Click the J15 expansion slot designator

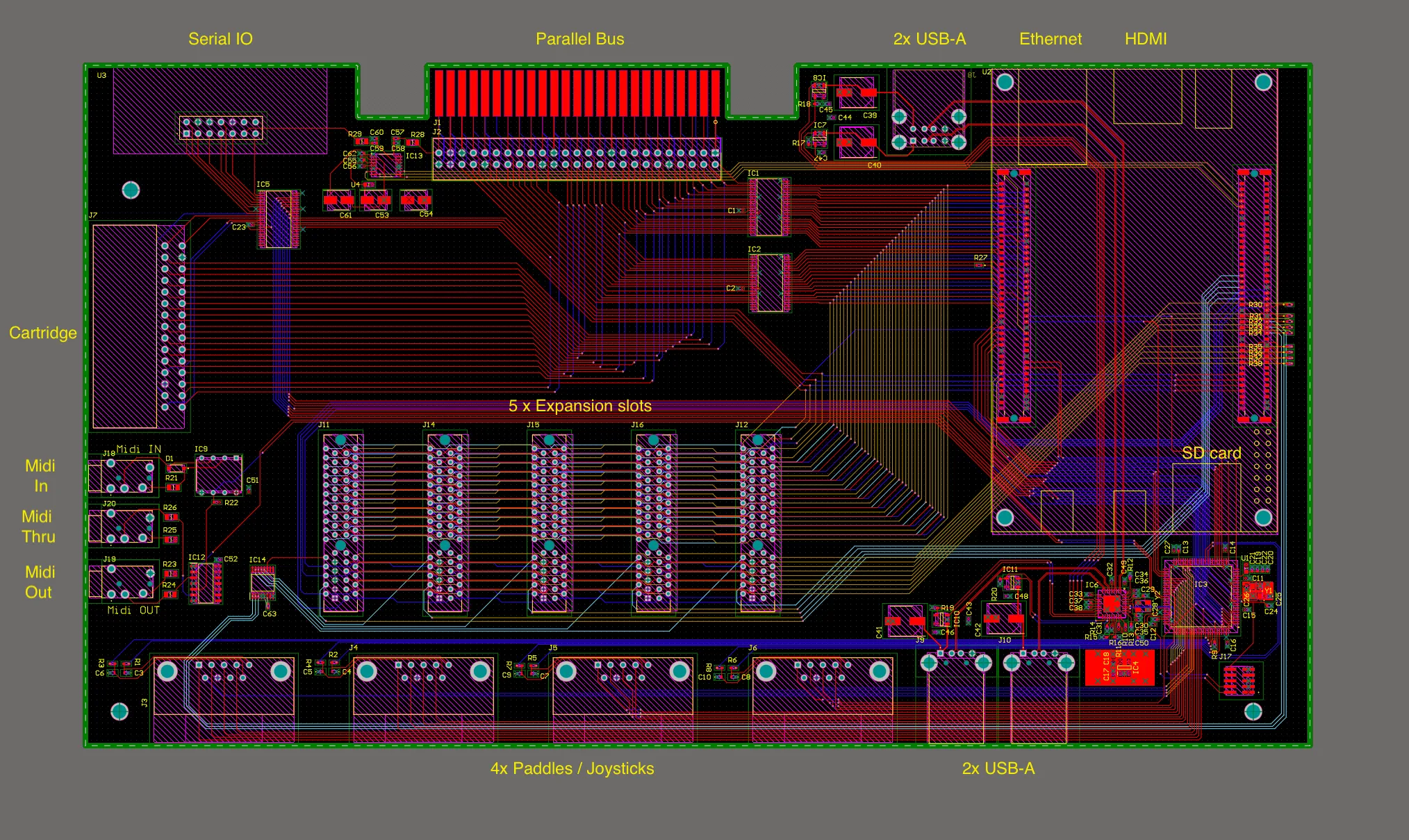point(533,425)
